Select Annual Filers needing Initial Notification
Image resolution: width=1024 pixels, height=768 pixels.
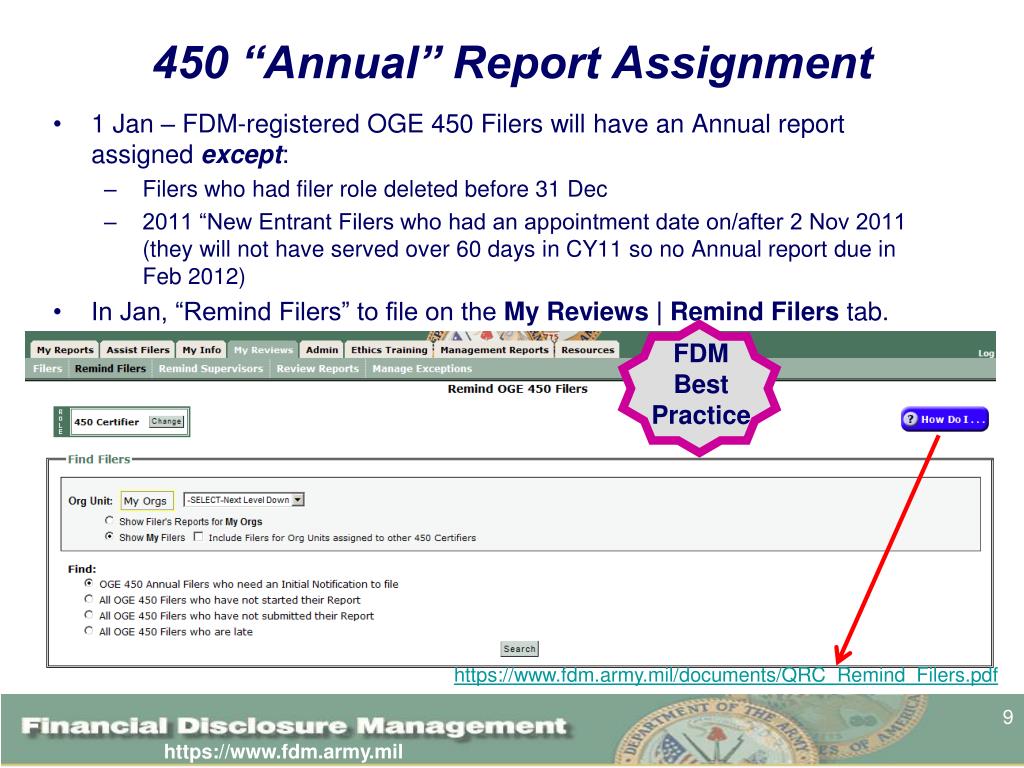(x=89, y=583)
